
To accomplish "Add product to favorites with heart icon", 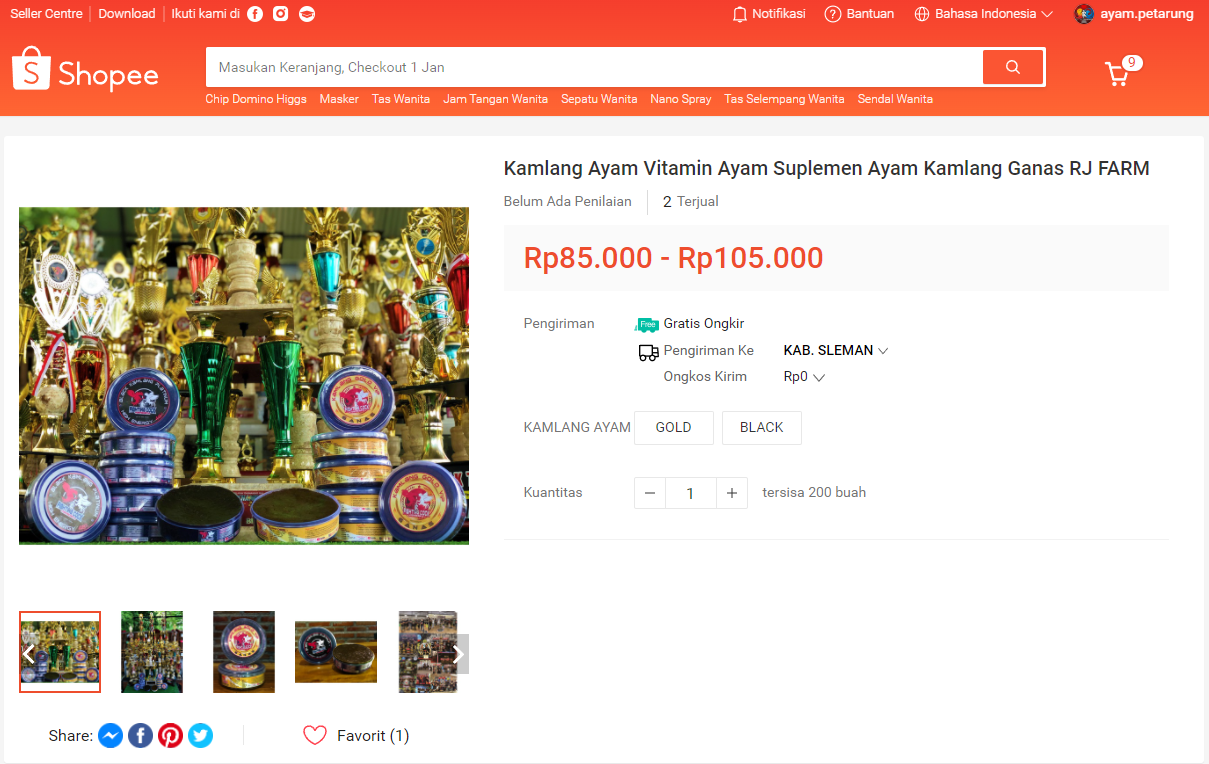I will click(315, 736).
